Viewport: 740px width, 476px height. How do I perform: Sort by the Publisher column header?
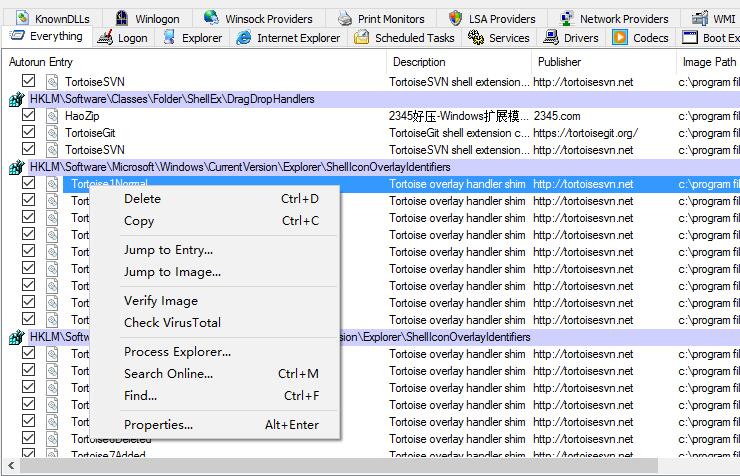pyautogui.click(x=604, y=62)
